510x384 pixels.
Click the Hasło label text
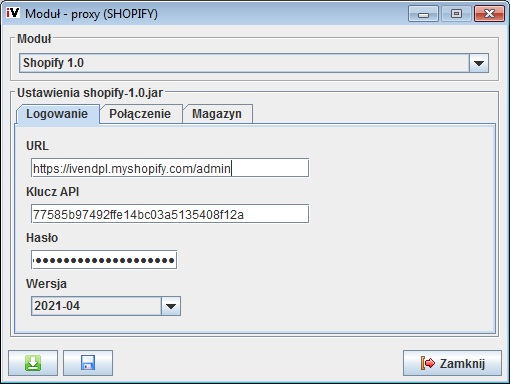point(42,238)
